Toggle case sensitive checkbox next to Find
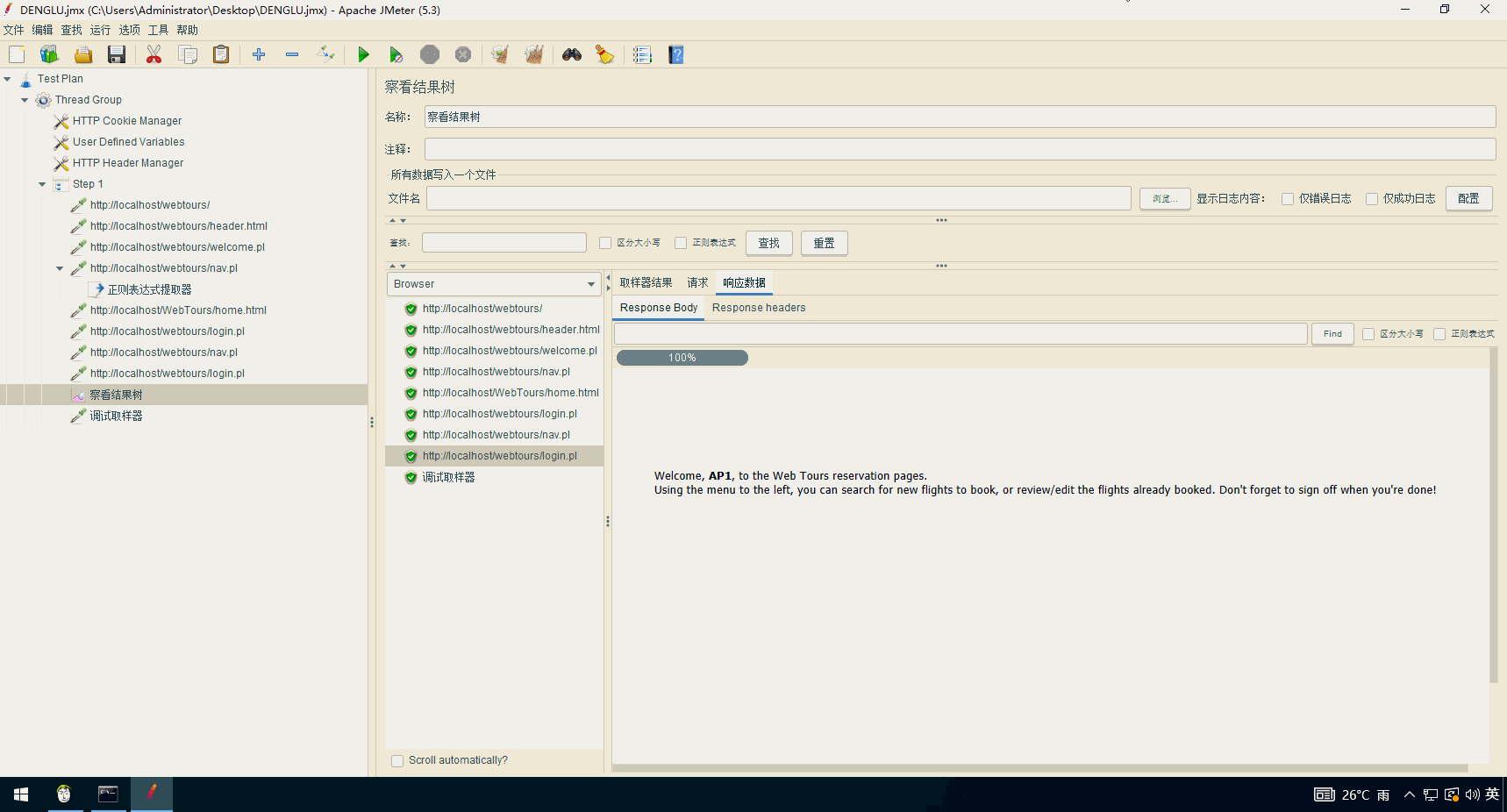The height and width of the screenshot is (812, 1507). [x=1368, y=334]
